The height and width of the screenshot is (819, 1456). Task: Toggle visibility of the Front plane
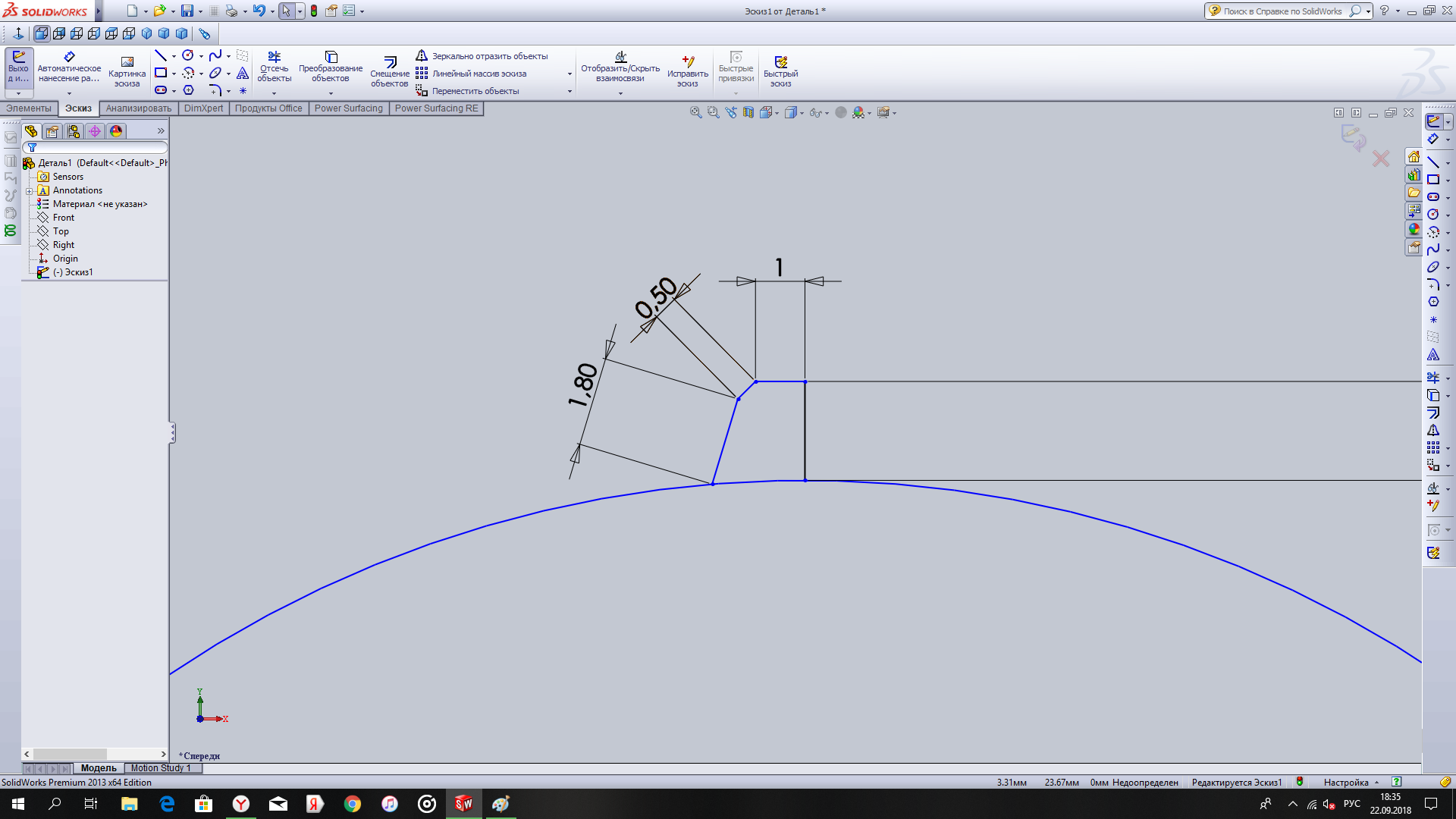coord(62,217)
